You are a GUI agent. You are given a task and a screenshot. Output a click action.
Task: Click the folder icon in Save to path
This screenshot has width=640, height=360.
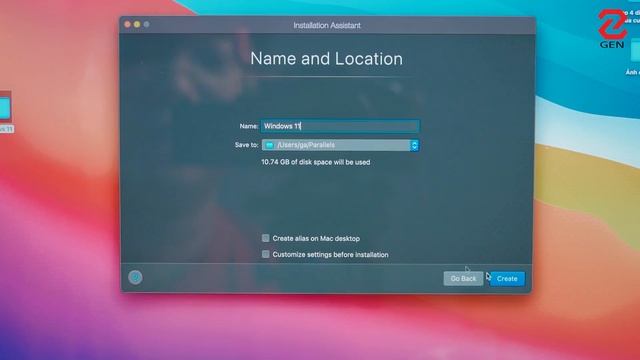(269, 145)
